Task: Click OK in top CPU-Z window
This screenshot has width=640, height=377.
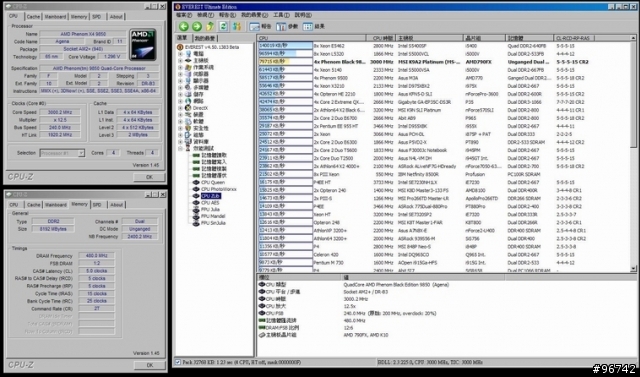Action: [149, 177]
